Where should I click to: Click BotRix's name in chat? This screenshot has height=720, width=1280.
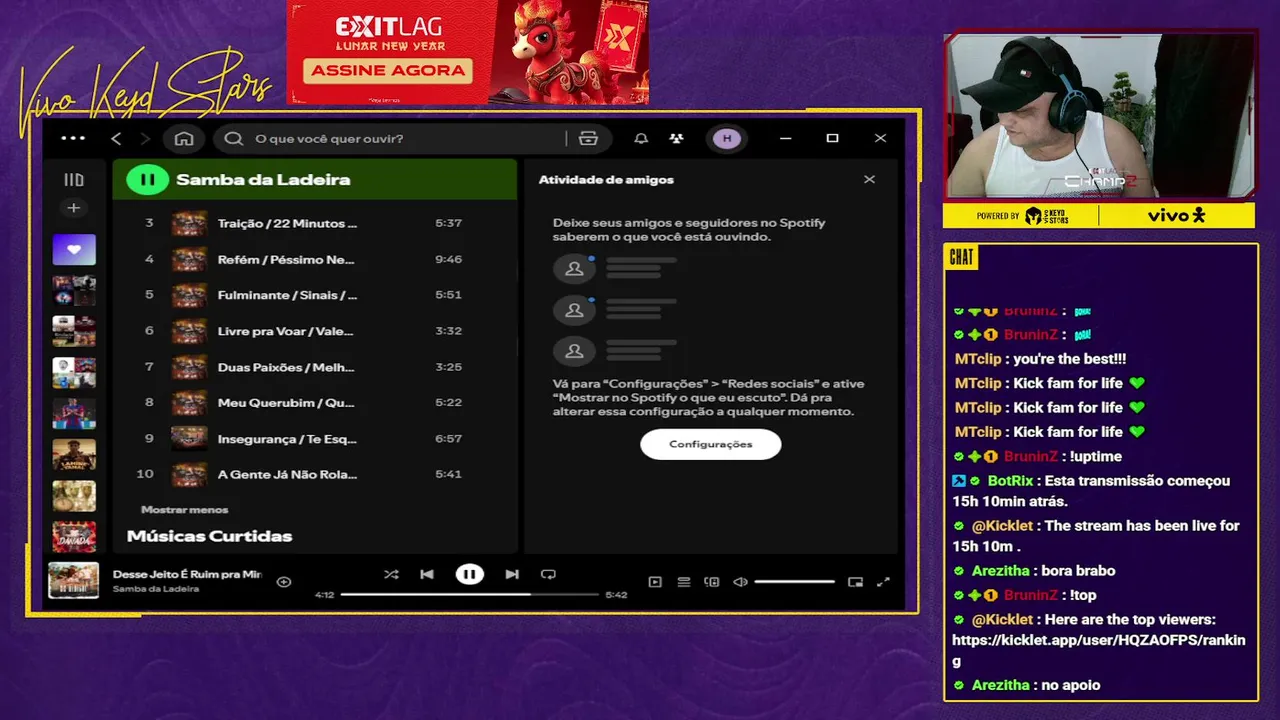click(1009, 481)
